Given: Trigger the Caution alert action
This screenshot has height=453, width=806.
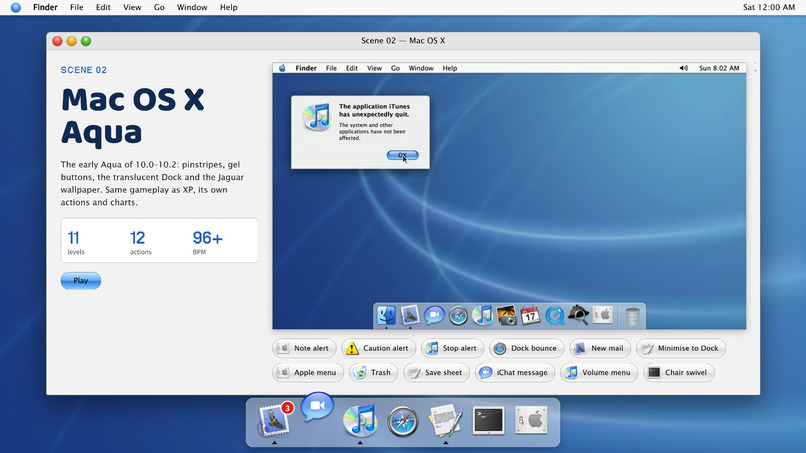Looking at the screenshot, I should point(378,348).
